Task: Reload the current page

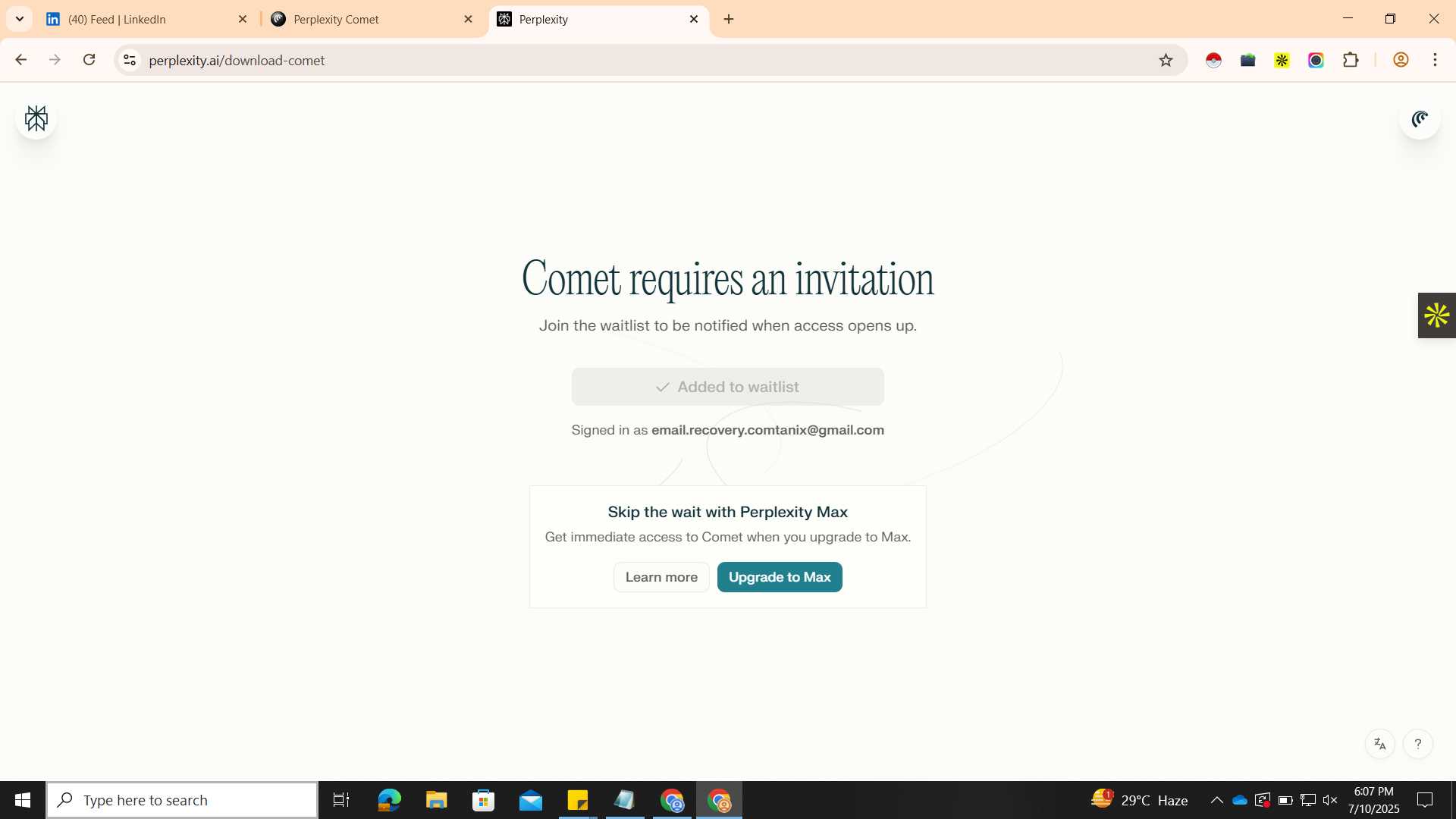Action: point(89,60)
